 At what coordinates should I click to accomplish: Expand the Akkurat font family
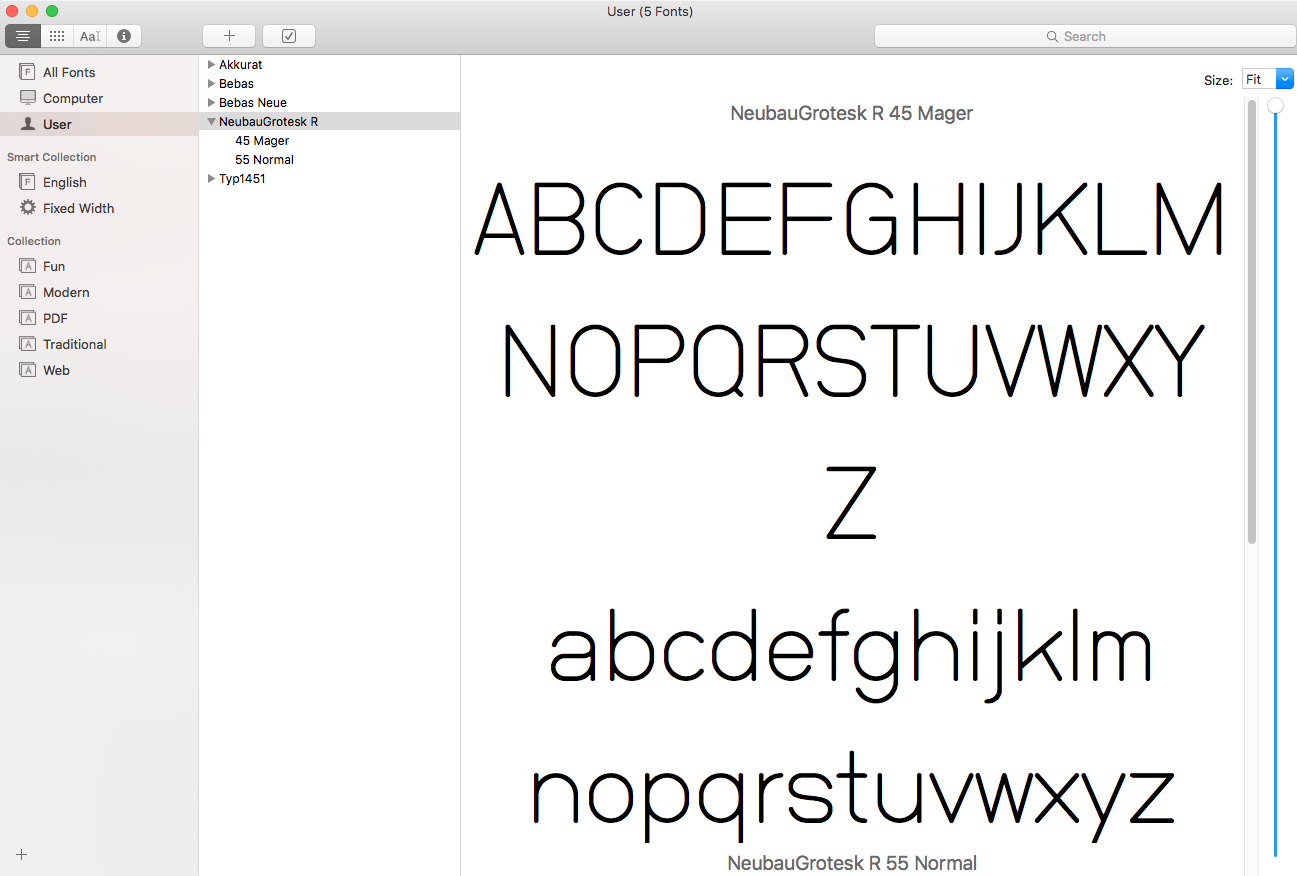211,65
